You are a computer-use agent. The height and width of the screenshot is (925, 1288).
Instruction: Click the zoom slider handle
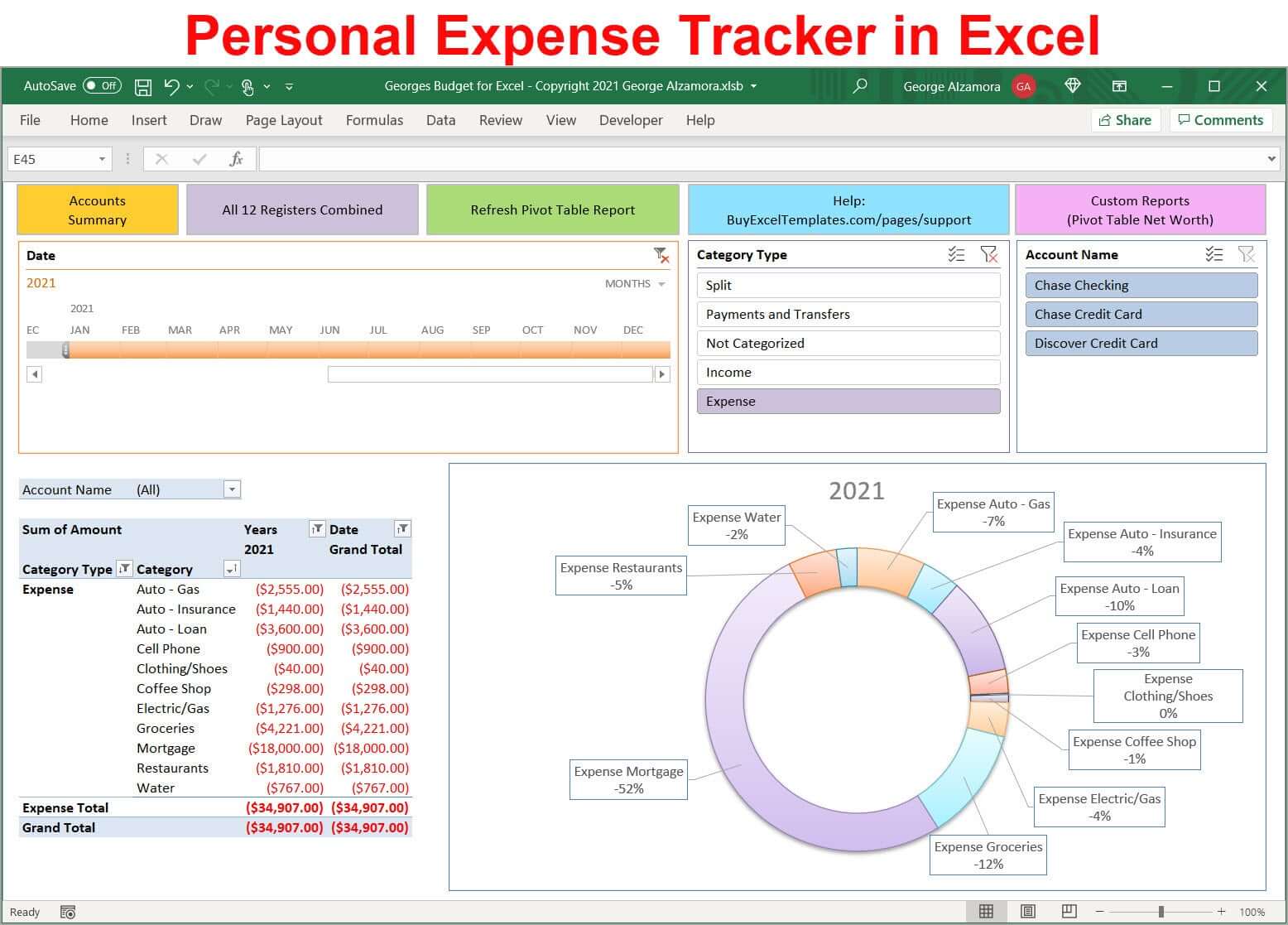point(1161,911)
